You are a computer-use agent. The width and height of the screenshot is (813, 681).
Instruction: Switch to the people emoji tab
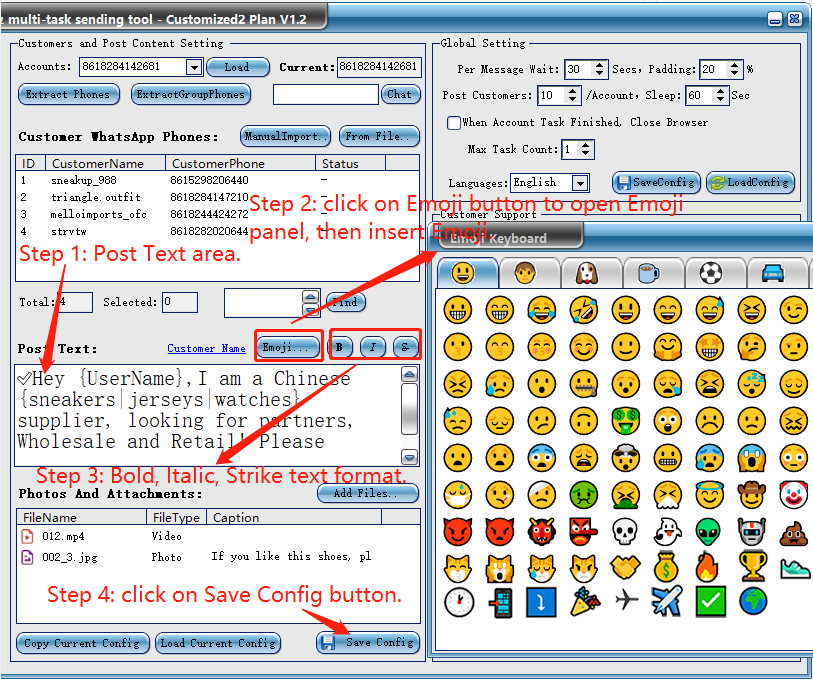click(528, 273)
